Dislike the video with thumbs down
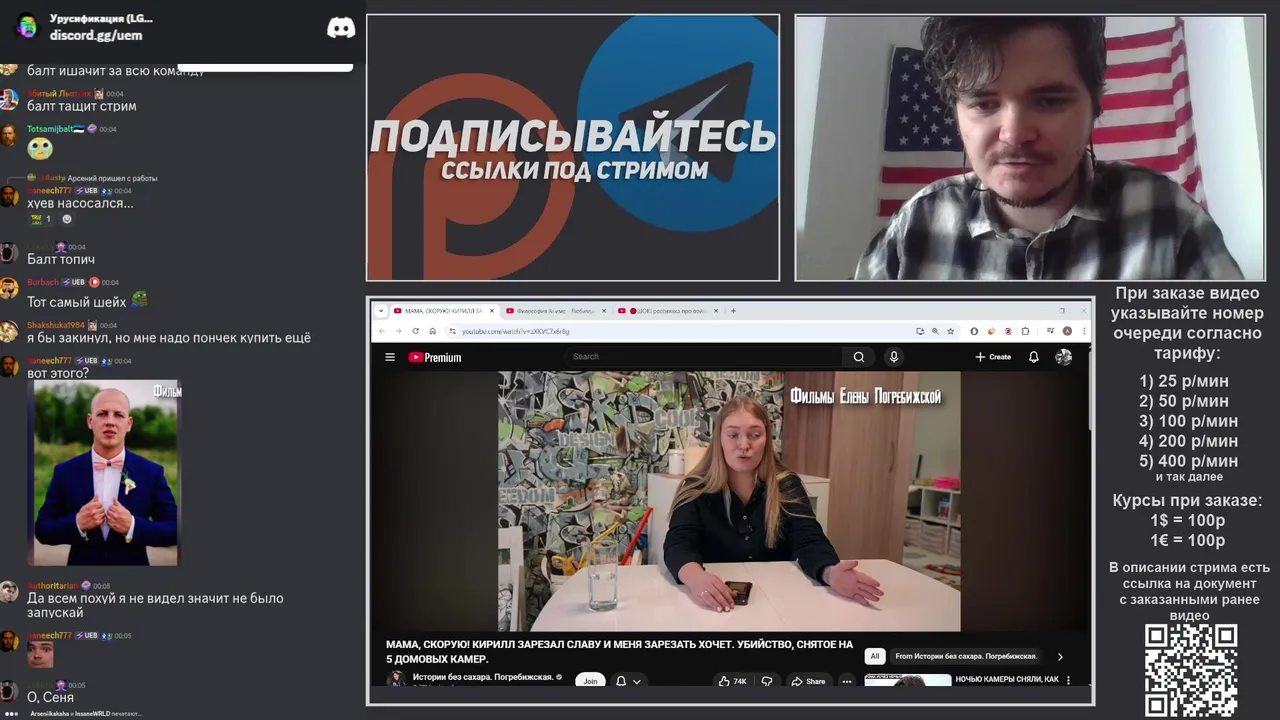 click(x=767, y=681)
